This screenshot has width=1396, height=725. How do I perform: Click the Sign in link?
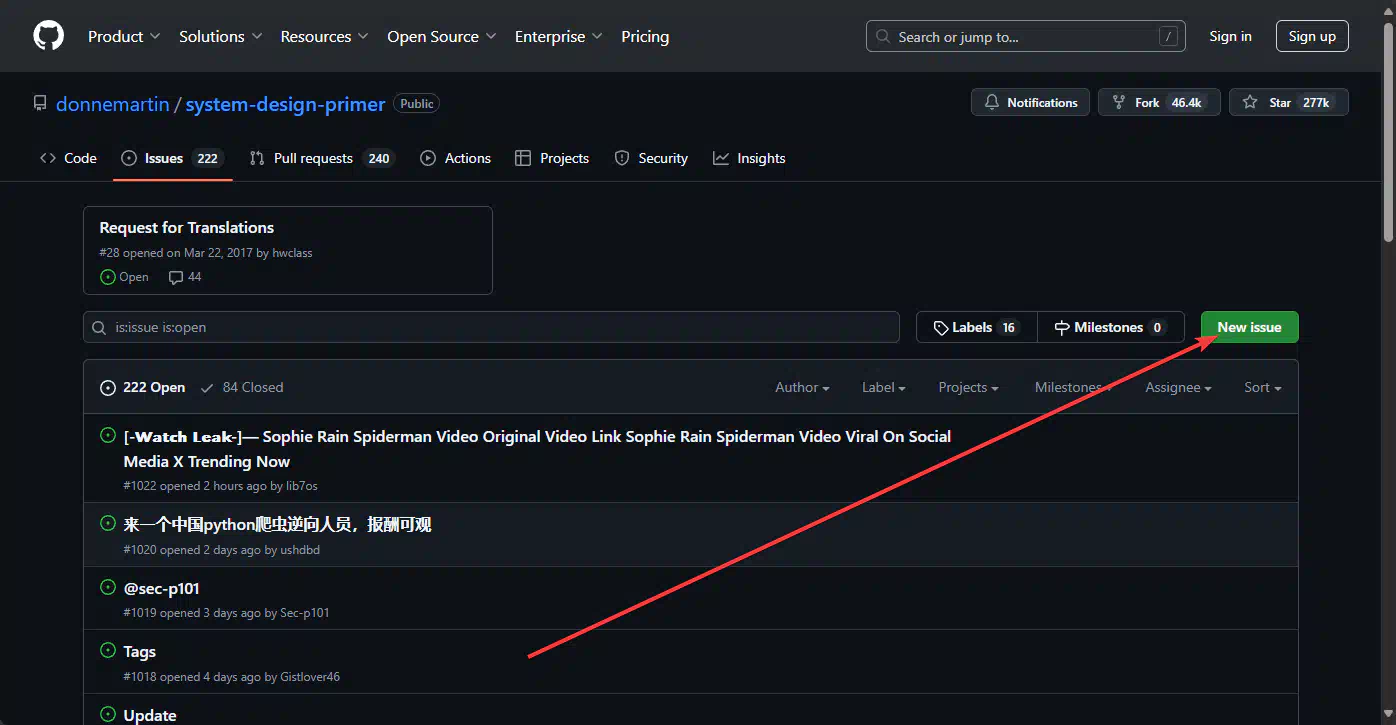(1230, 36)
